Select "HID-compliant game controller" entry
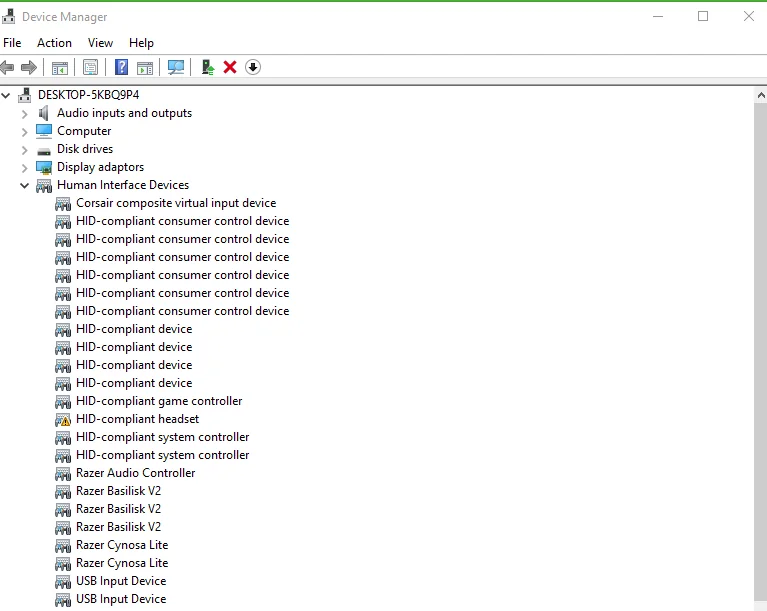The height and width of the screenshot is (611, 767). tap(159, 401)
